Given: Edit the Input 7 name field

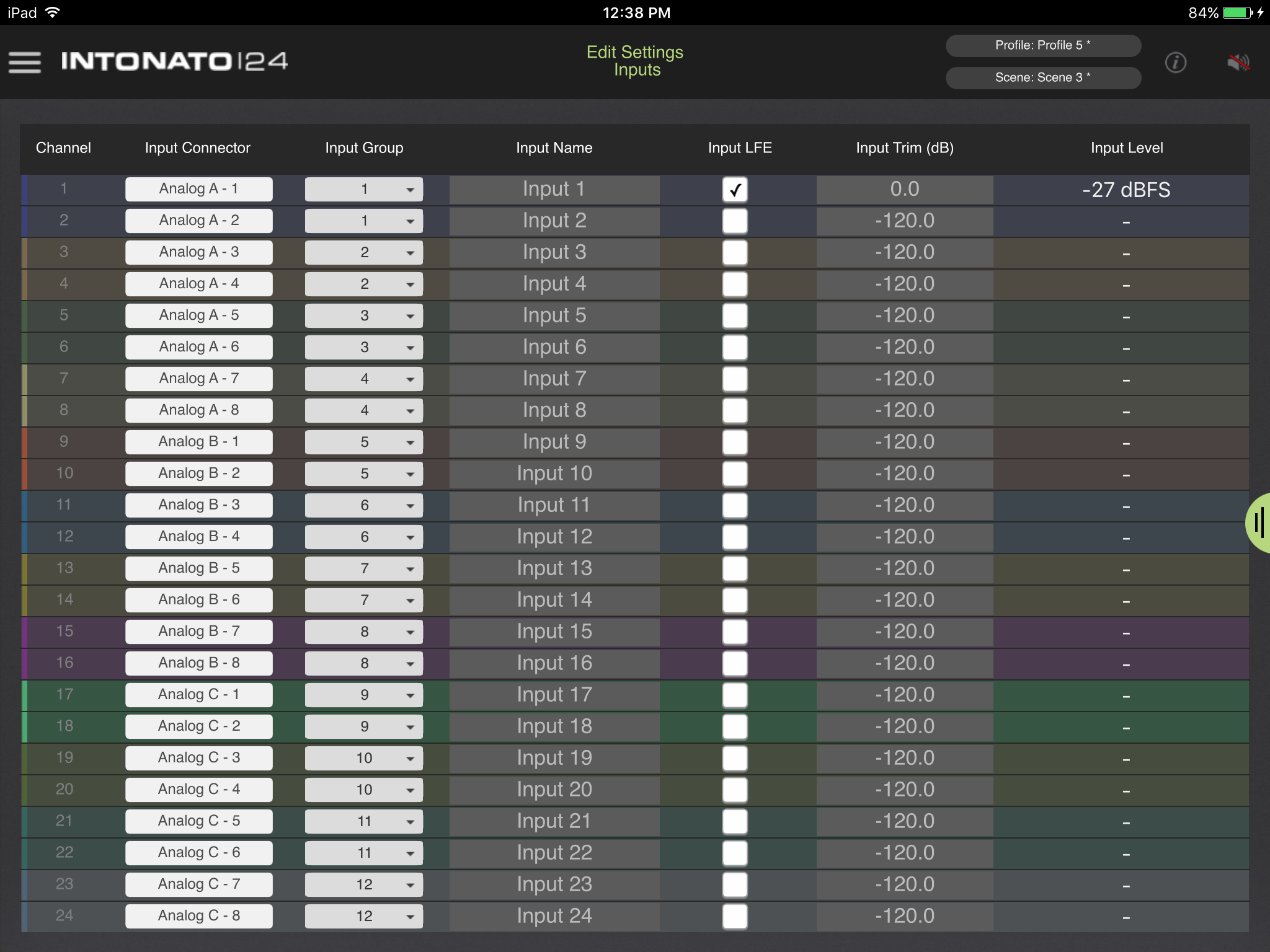Looking at the screenshot, I should click(x=554, y=379).
